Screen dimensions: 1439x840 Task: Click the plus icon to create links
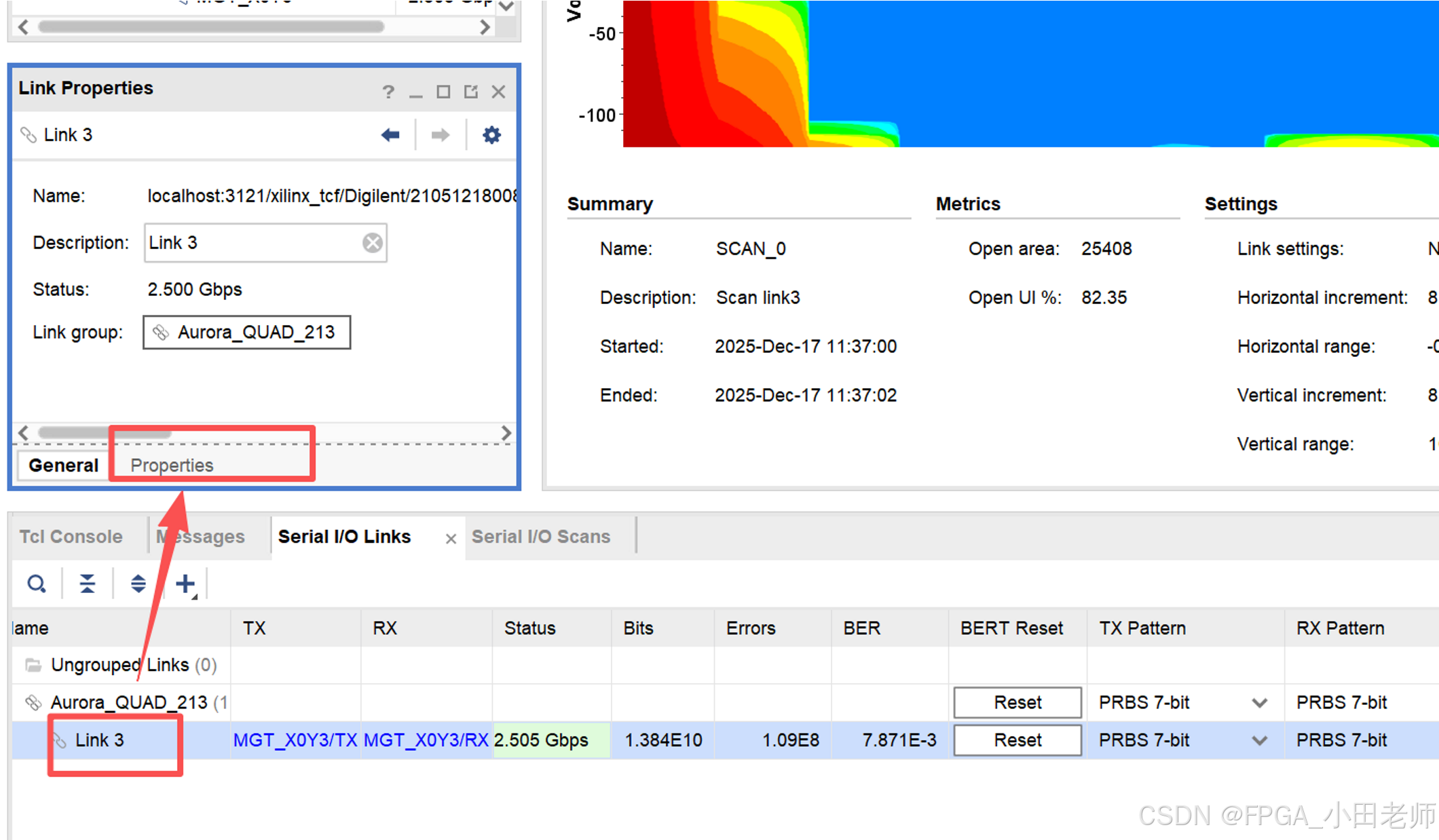click(185, 584)
